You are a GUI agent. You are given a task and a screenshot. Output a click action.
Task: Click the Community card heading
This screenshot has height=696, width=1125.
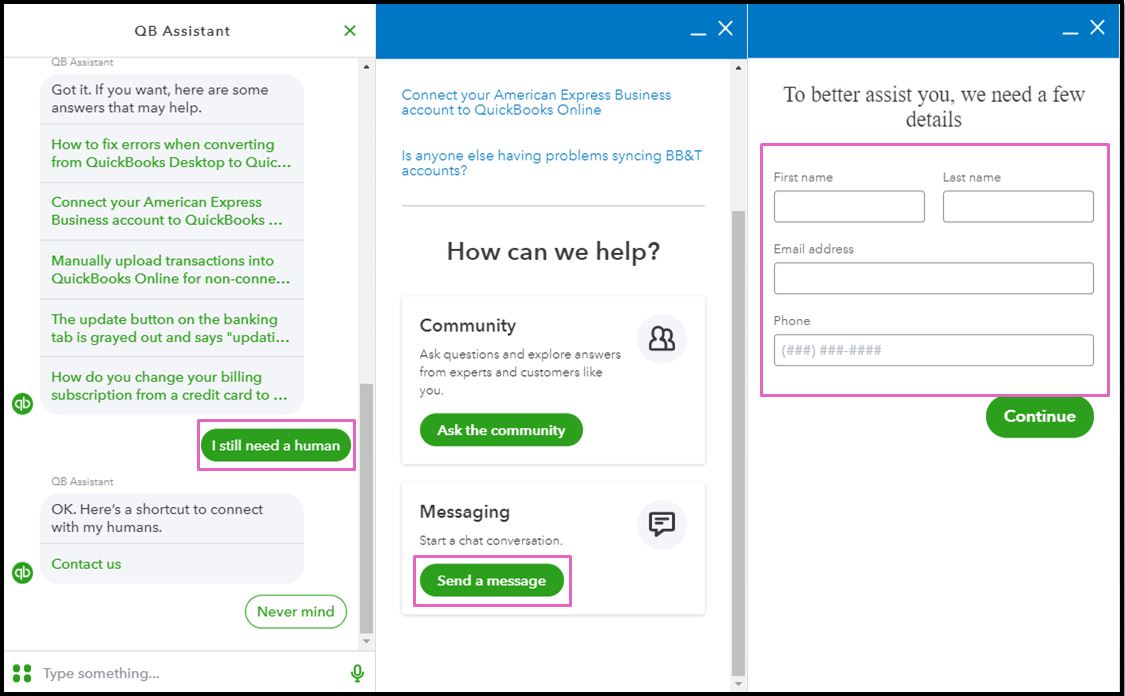[x=468, y=326]
